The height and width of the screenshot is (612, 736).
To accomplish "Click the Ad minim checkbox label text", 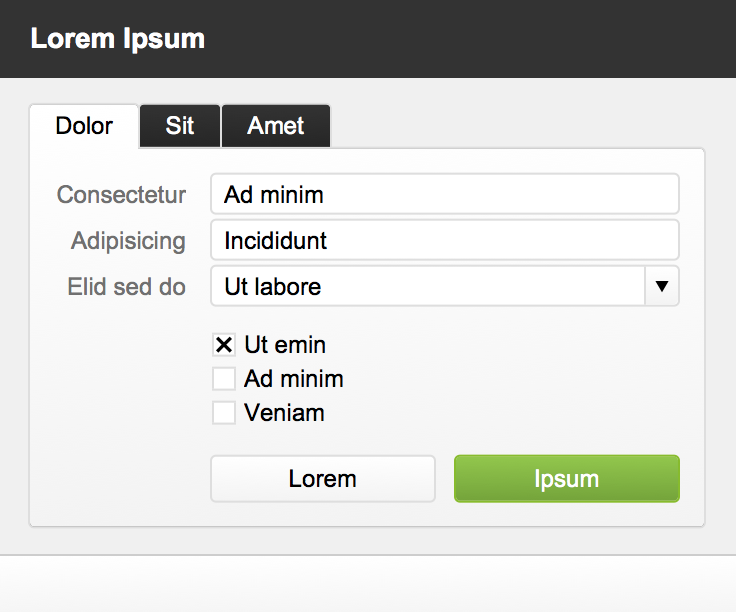I will tap(294, 379).
